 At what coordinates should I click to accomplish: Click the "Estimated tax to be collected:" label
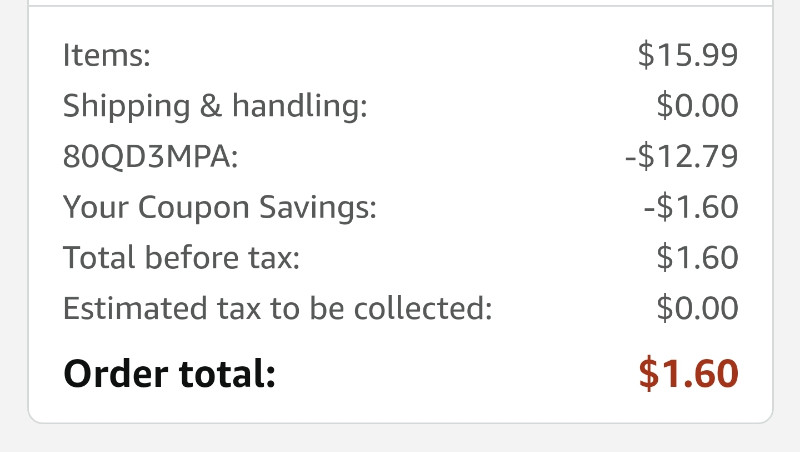coord(278,308)
